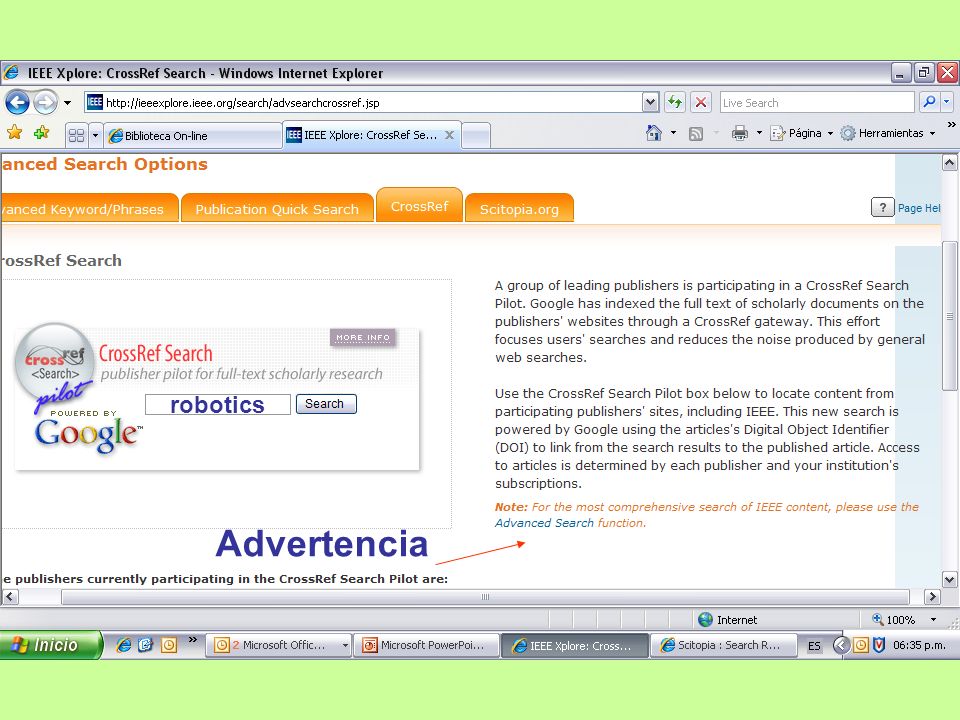The image size is (960, 720).
Task: Switch to the Scitopia.org tab
Action: click(x=519, y=209)
